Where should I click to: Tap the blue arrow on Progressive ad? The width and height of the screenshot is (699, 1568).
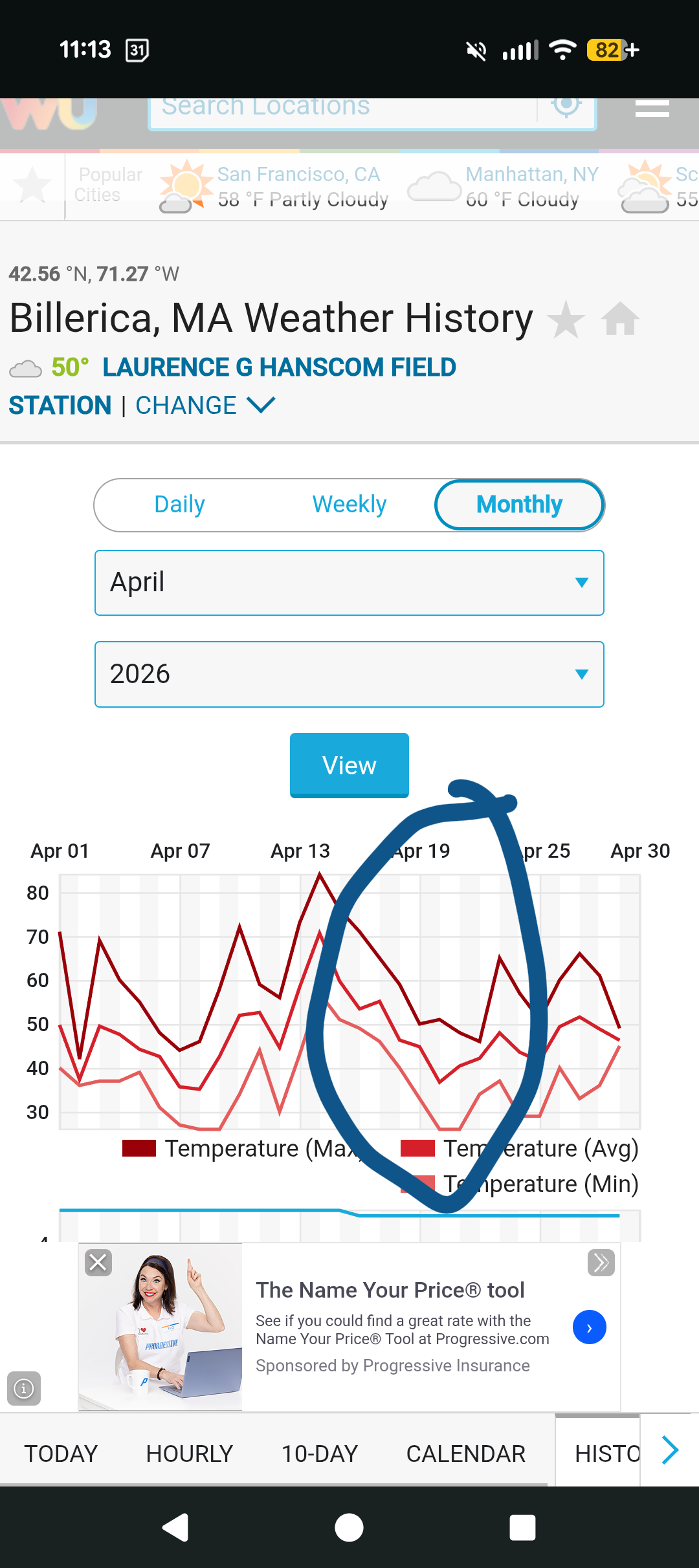tap(589, 1327)
